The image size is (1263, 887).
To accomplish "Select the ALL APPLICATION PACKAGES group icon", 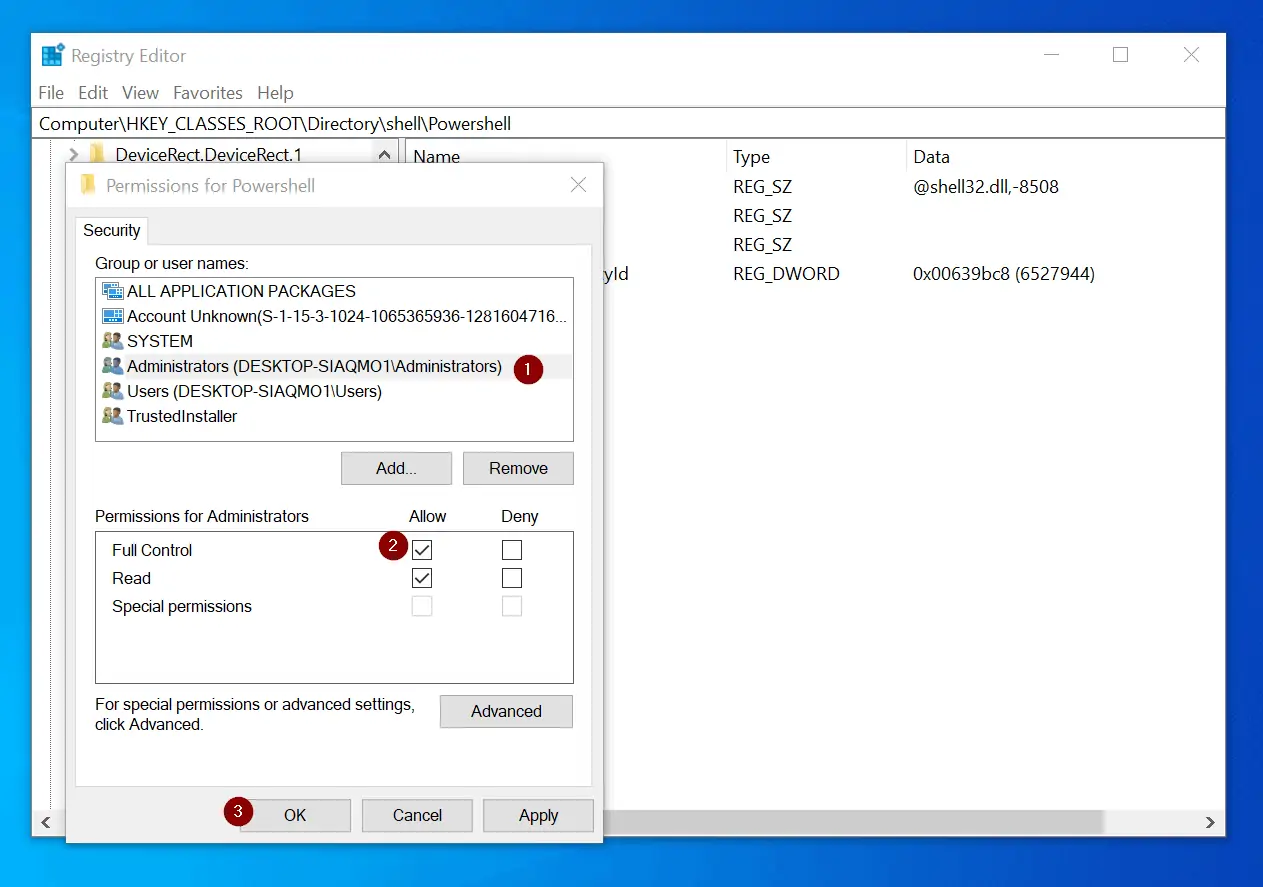I will point(112,291).
